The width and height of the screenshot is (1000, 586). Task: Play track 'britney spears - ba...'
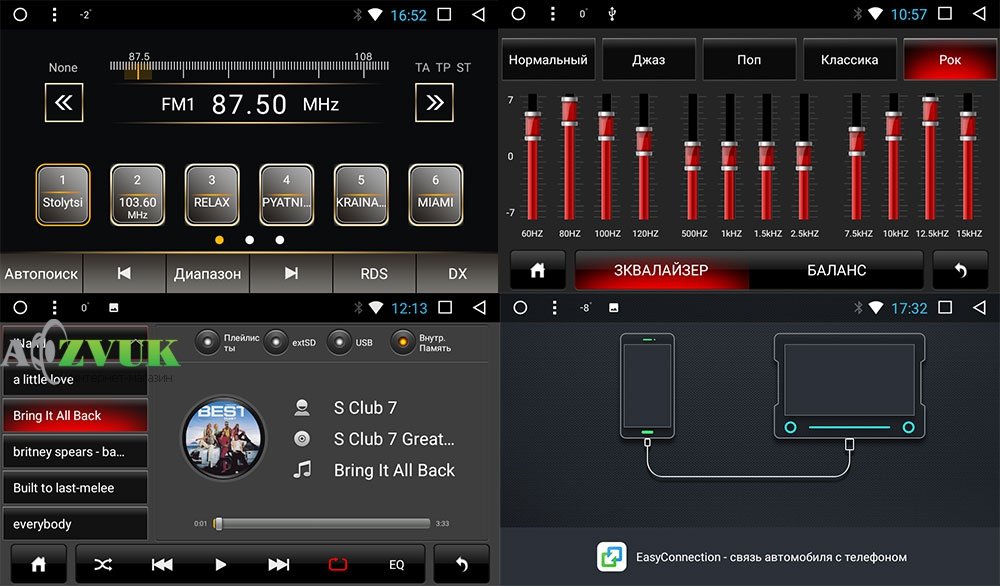(75, 452)
